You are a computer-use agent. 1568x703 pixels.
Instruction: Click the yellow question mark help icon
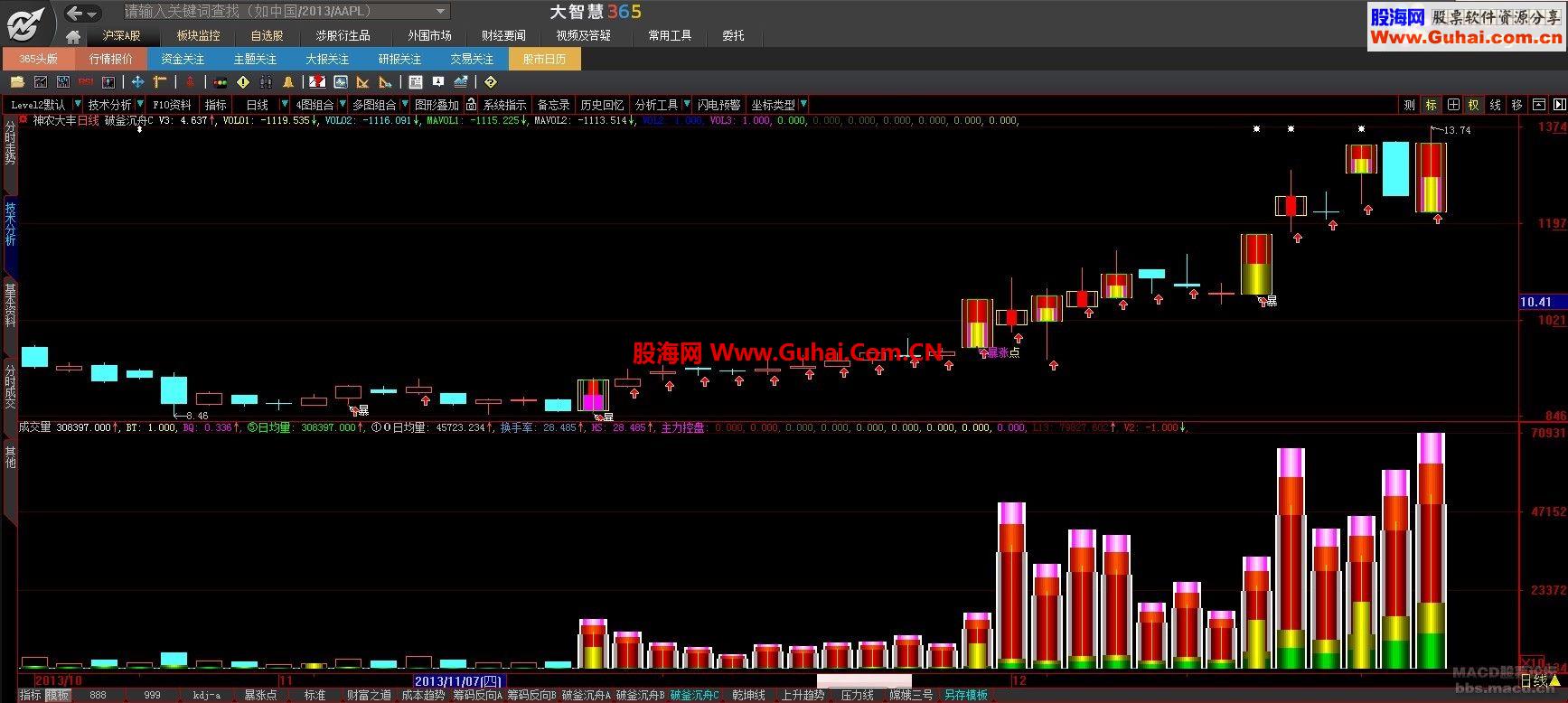point(491,82)
